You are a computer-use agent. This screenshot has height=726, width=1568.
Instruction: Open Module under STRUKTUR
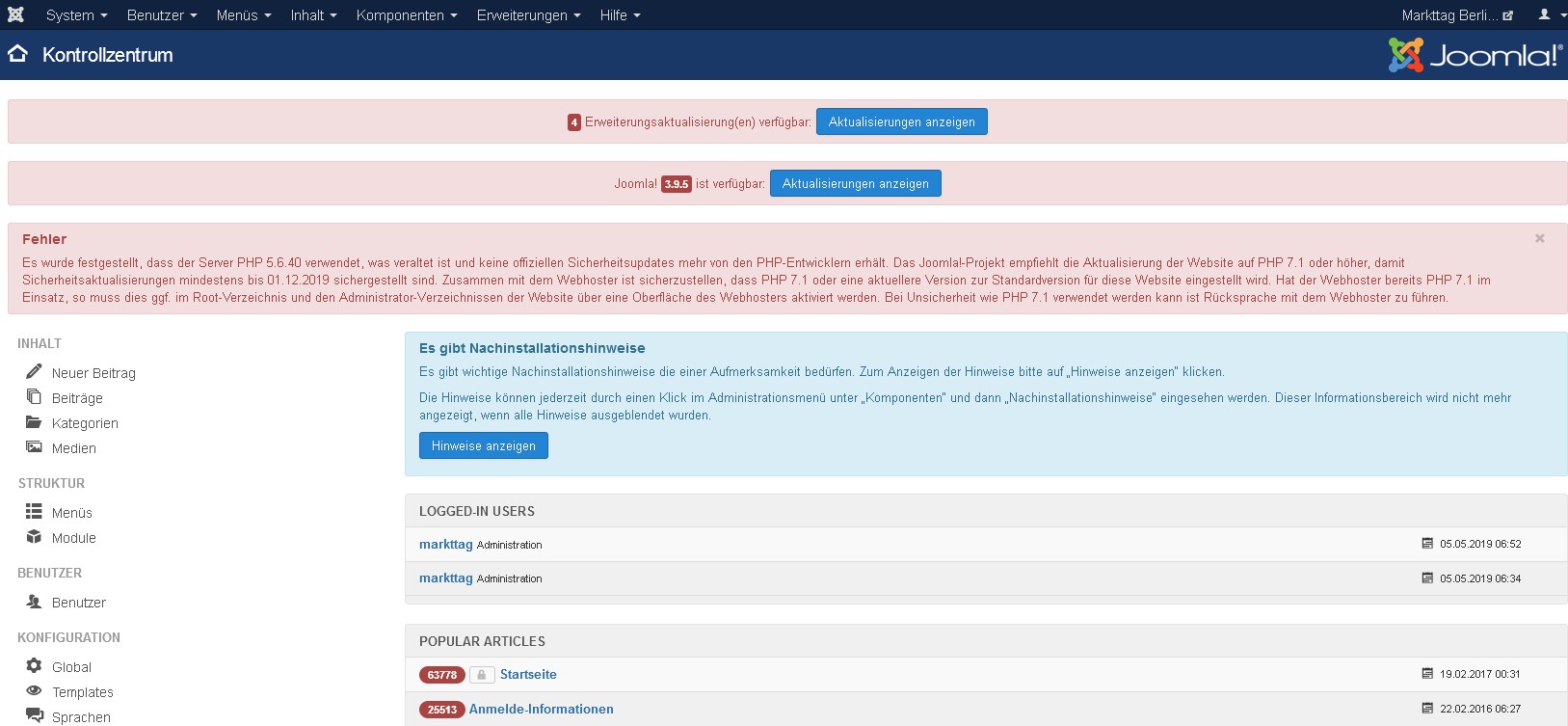[x=74, y=538]
